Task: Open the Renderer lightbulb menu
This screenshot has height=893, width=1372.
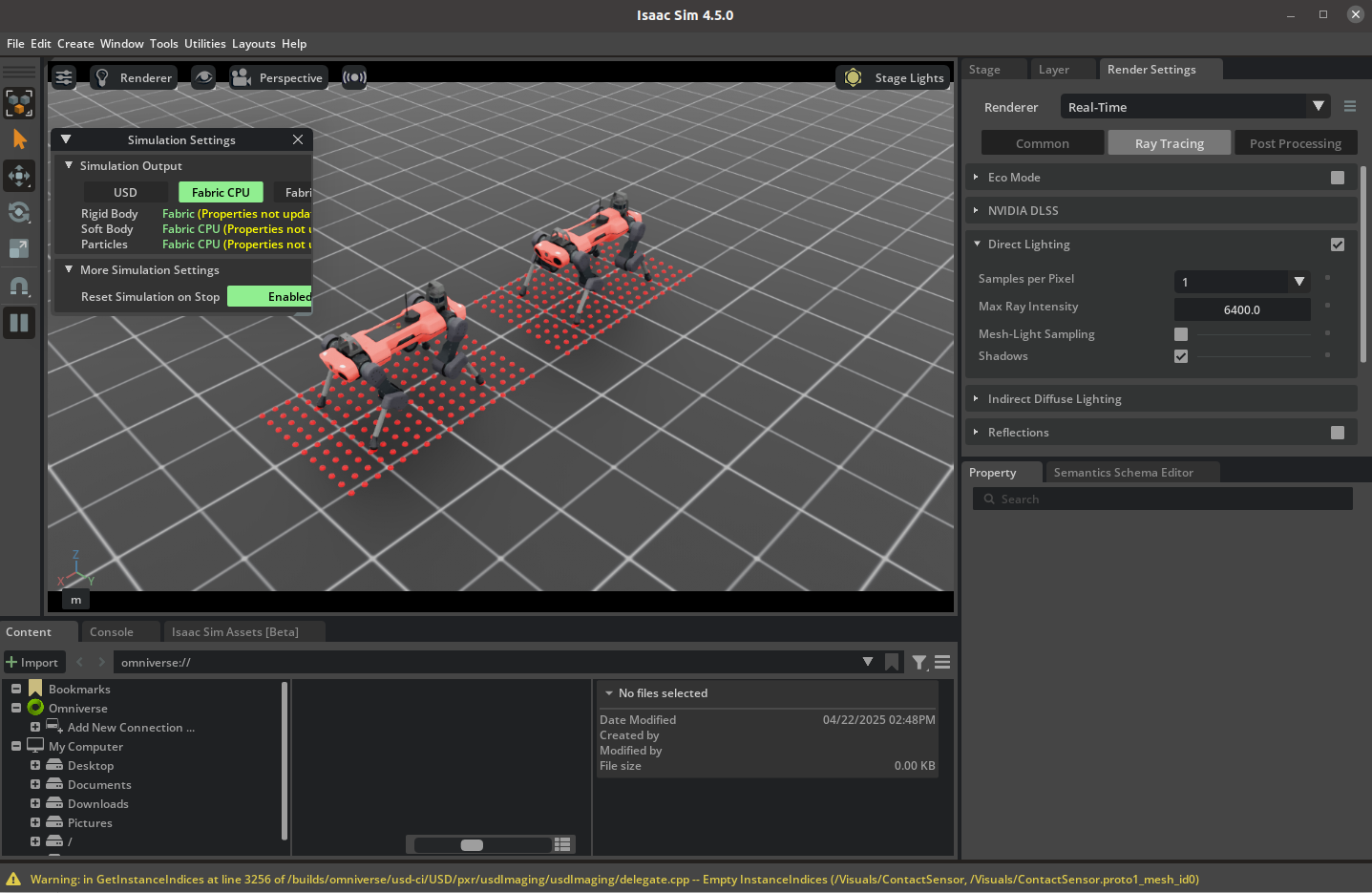Action: [x=134, y=77]
